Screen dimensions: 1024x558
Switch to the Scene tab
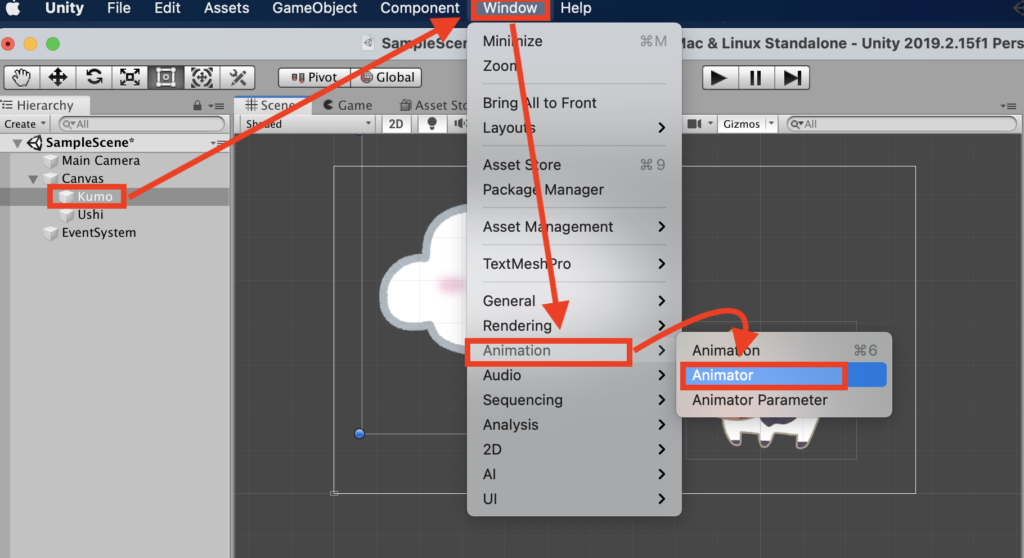(270, 105)
